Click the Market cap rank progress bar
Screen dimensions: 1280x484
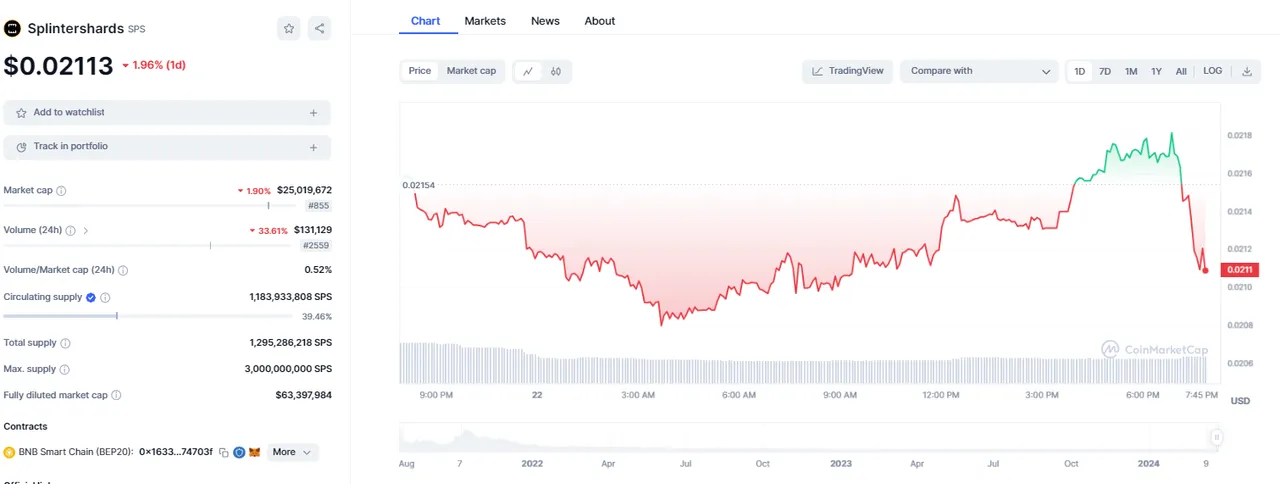(150, 206)
